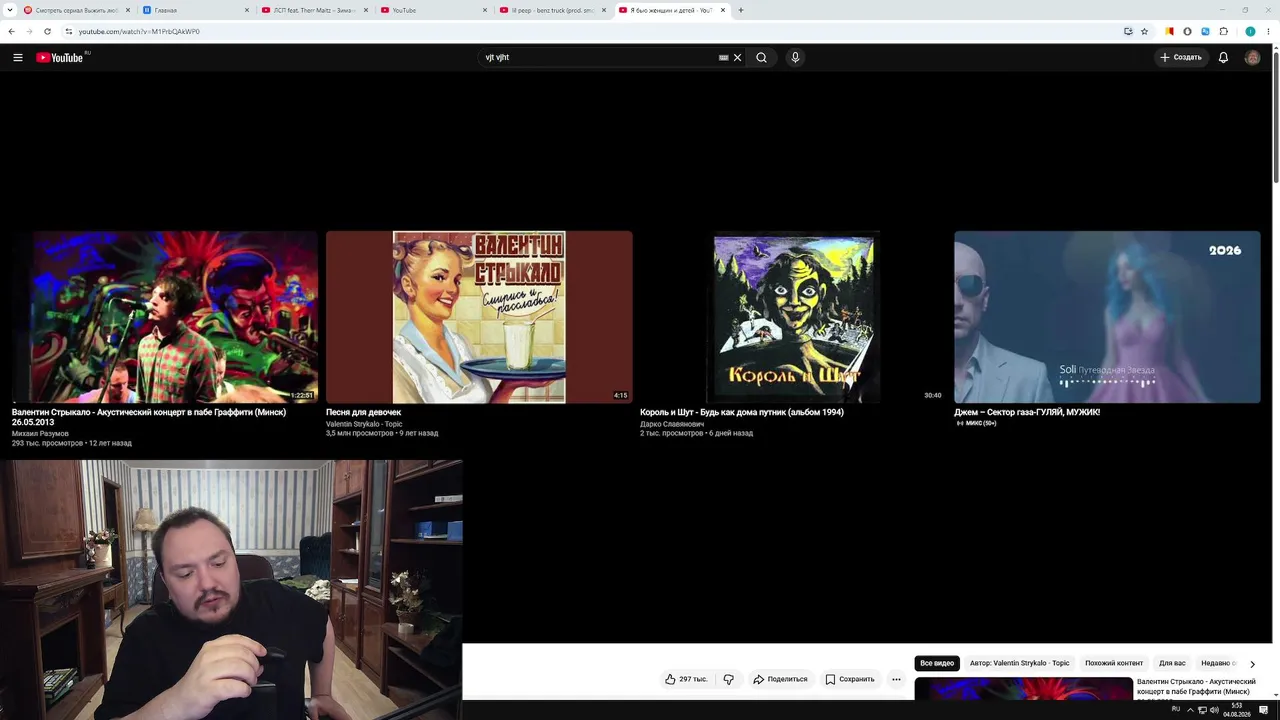1280x720 pixels.
Task: Open the Валентин Стрыкало acoustic concert thumbnail
Action: [x=165, y=317]
